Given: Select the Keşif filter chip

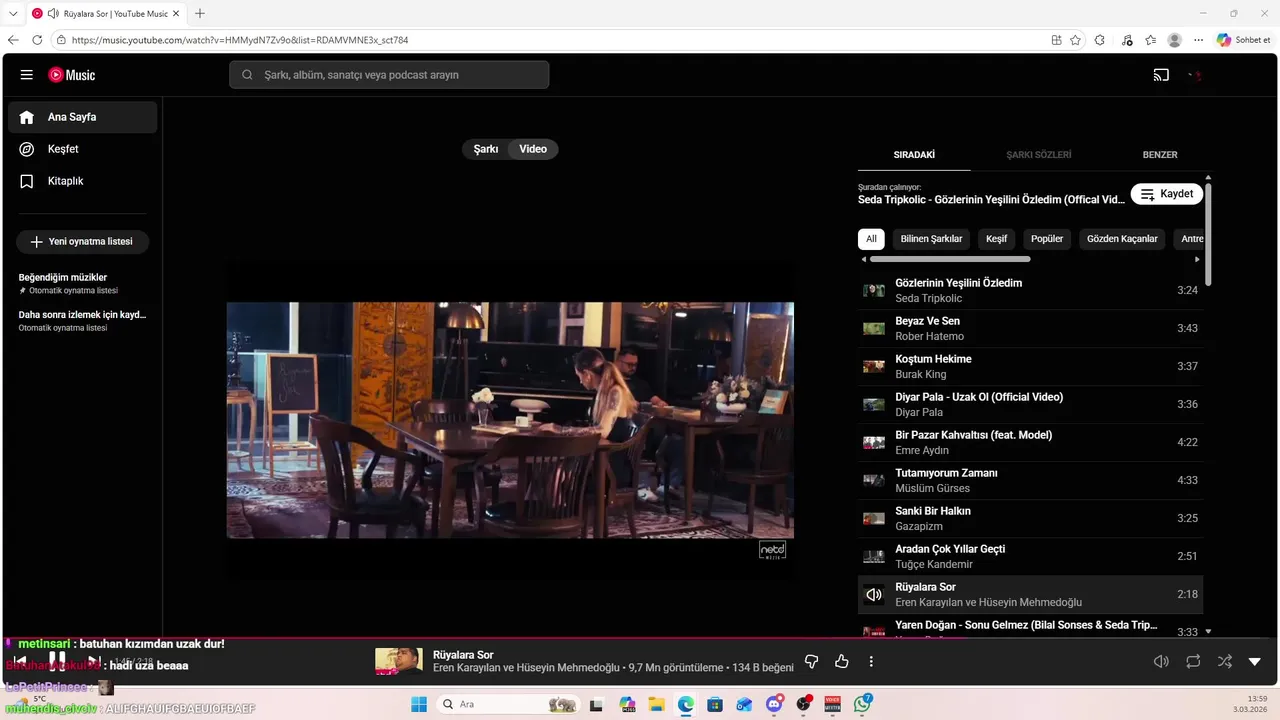Looking at the screenshot, I should coord(997,239).
